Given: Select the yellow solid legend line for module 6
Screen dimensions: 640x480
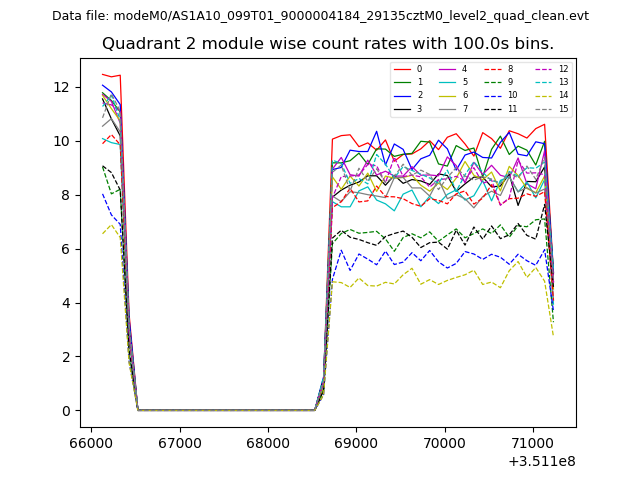Looking at the screenshot, I should coord(449,95).
